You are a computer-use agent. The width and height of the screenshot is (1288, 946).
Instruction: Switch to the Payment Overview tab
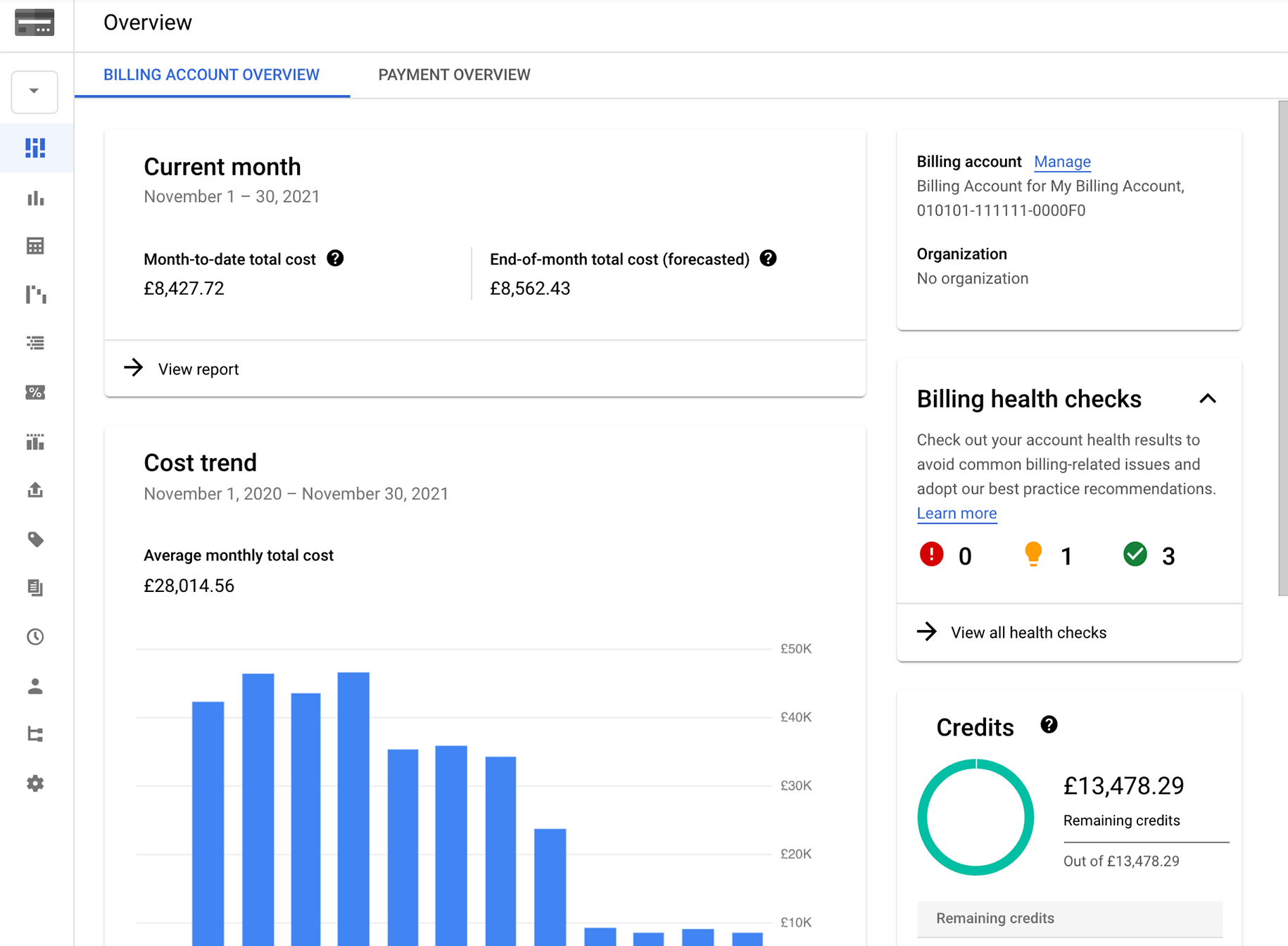(453, 75)
